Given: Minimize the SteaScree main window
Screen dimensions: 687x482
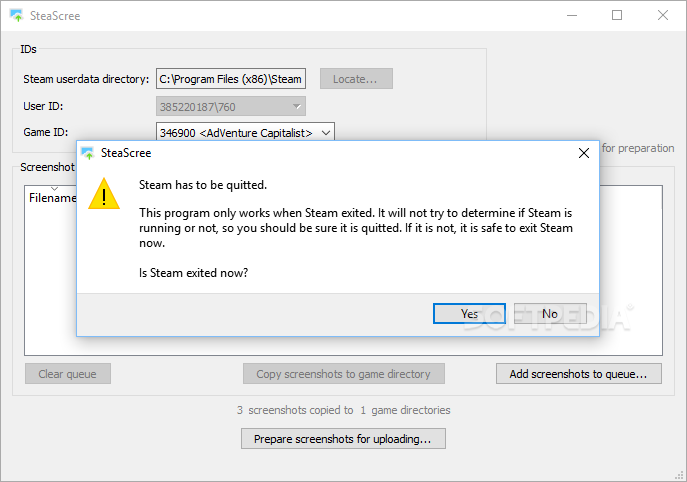Looking at the screenshot, I should [x=572, y=15].
